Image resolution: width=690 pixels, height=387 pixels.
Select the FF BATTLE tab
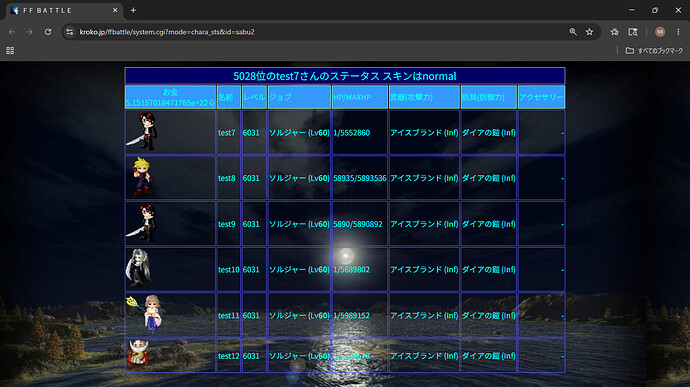pos(64,10)
